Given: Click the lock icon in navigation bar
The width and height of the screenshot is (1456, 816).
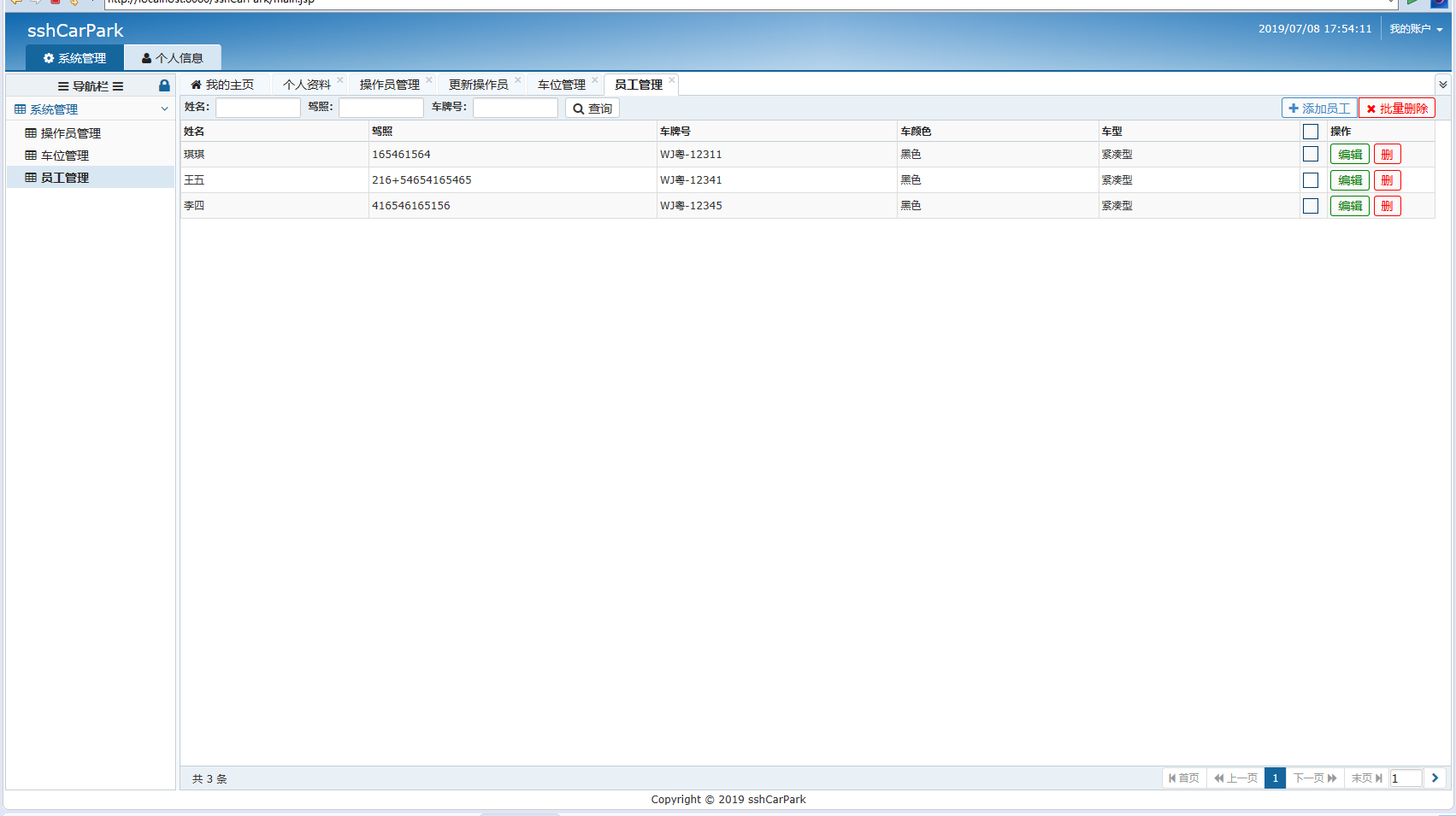Looking at the screenshot, I should click(164, 85).
